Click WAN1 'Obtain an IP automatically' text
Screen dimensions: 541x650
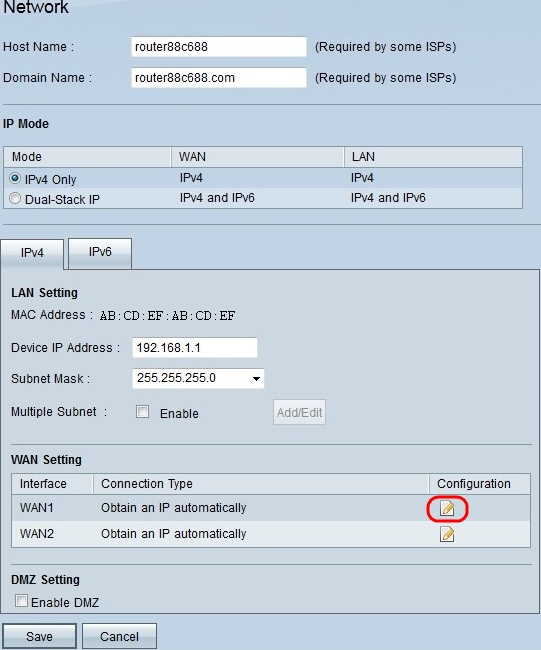174,508
